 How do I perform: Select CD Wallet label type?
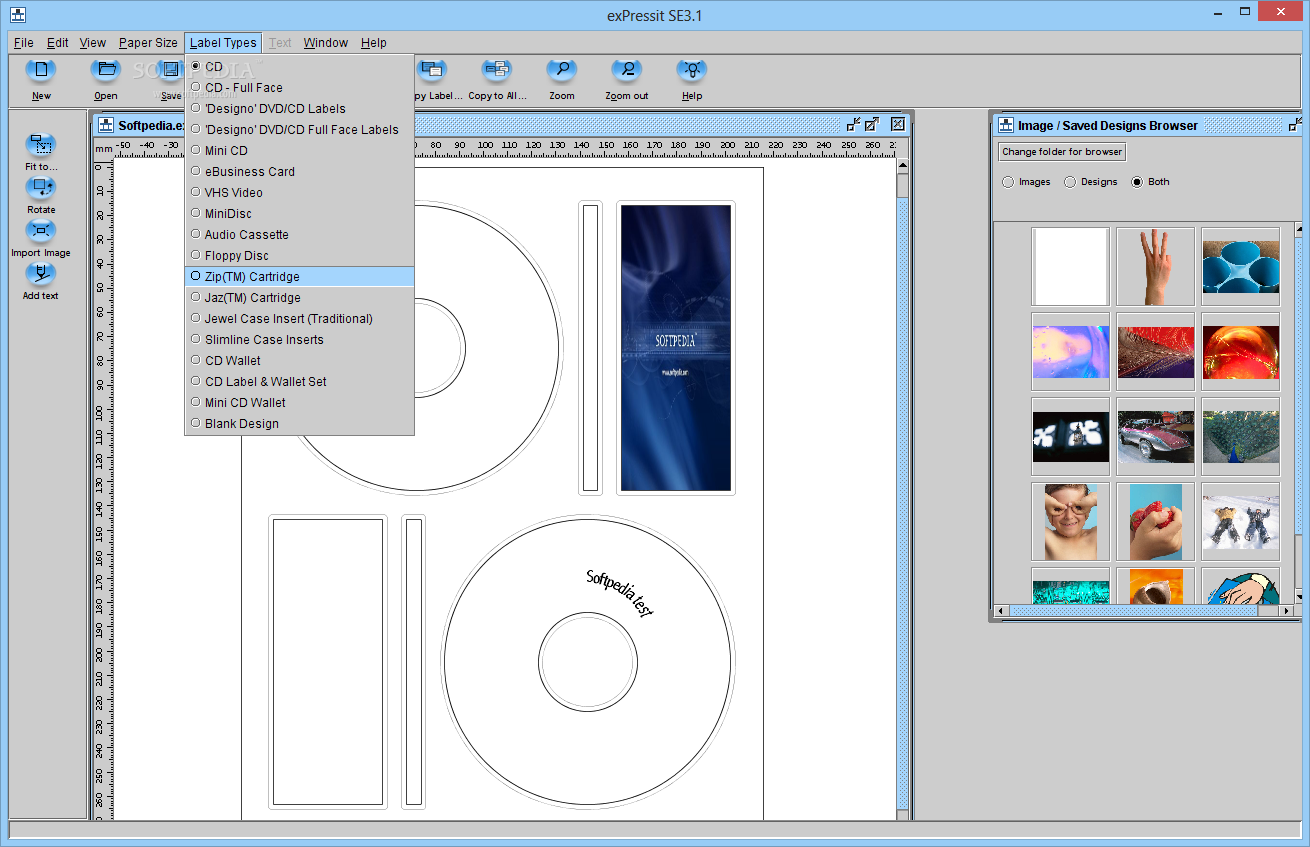[x=299, y=361]
